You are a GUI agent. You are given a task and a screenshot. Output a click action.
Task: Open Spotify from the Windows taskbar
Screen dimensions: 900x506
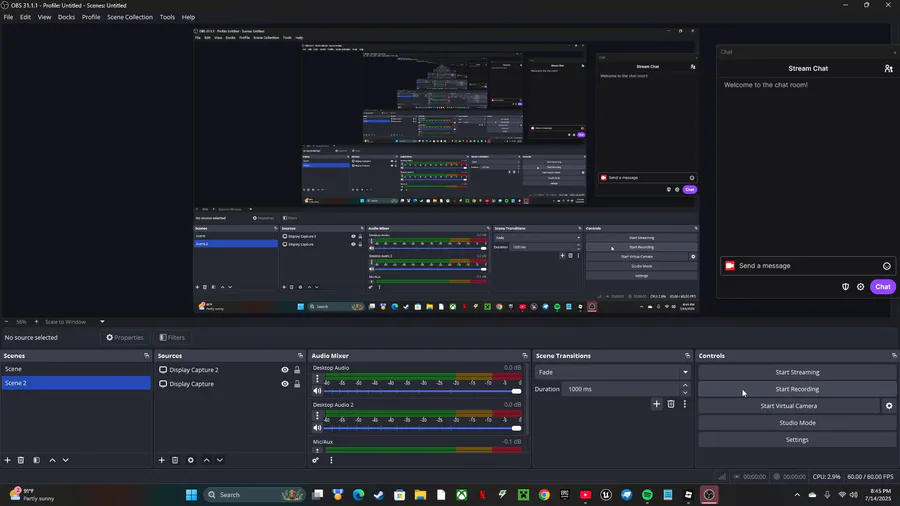click(x=647, y=495)
